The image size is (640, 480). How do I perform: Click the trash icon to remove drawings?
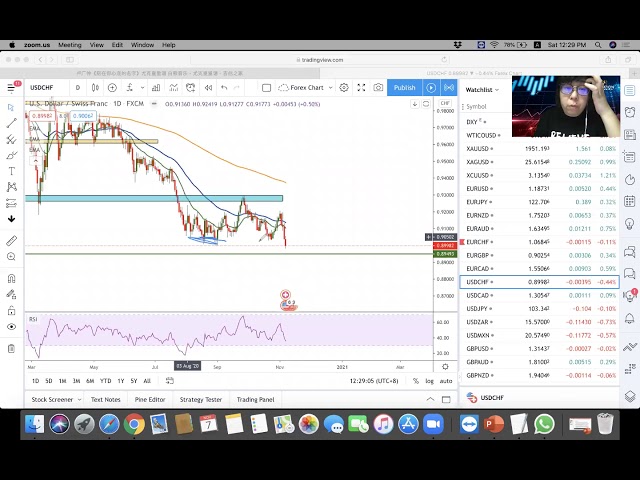pyautogui.click(x=11, y=349)
